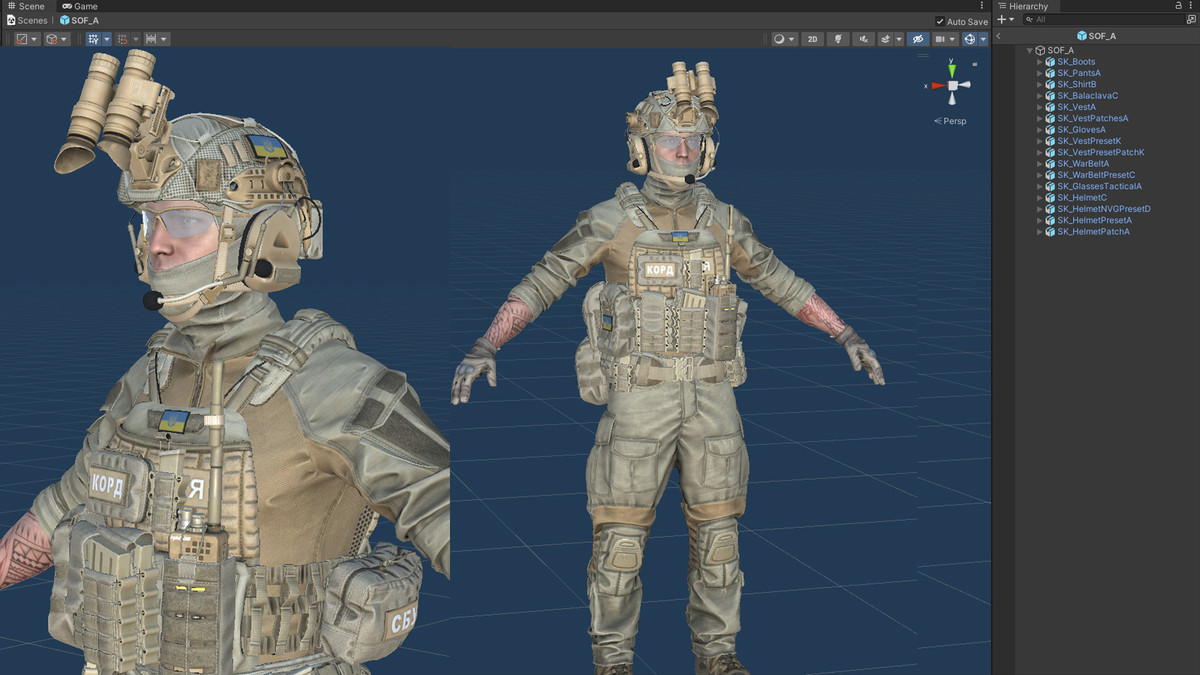
Task: Toggle scene lighting icon
Action: point(838,39)
